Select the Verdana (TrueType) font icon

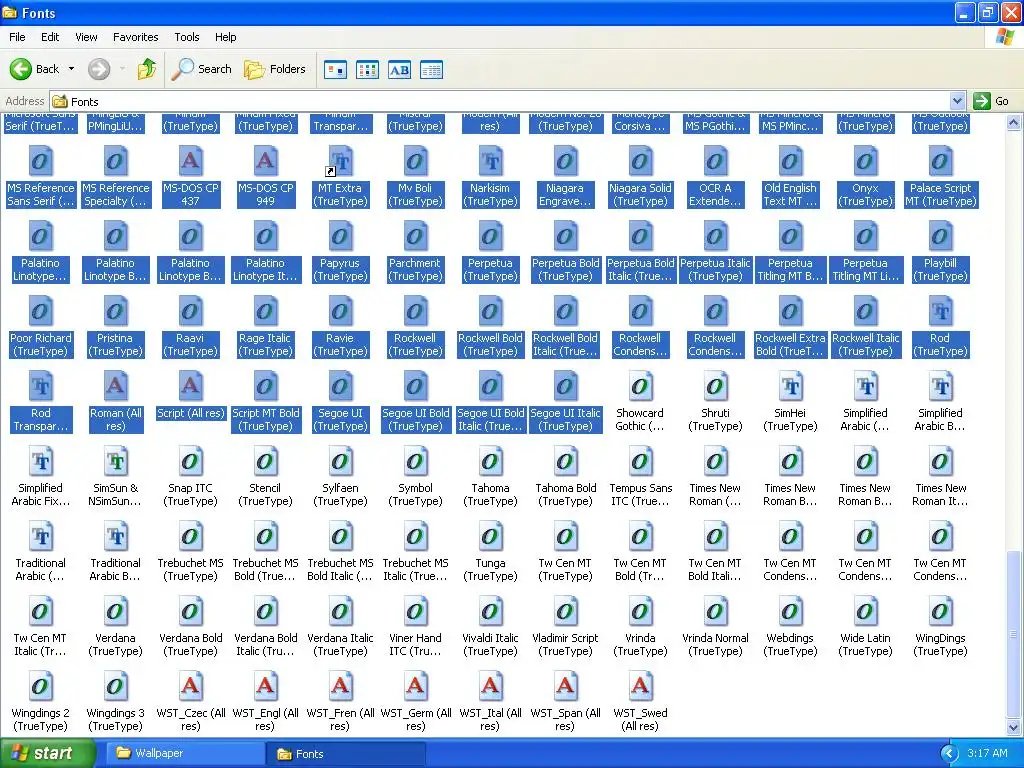(115, 612)
